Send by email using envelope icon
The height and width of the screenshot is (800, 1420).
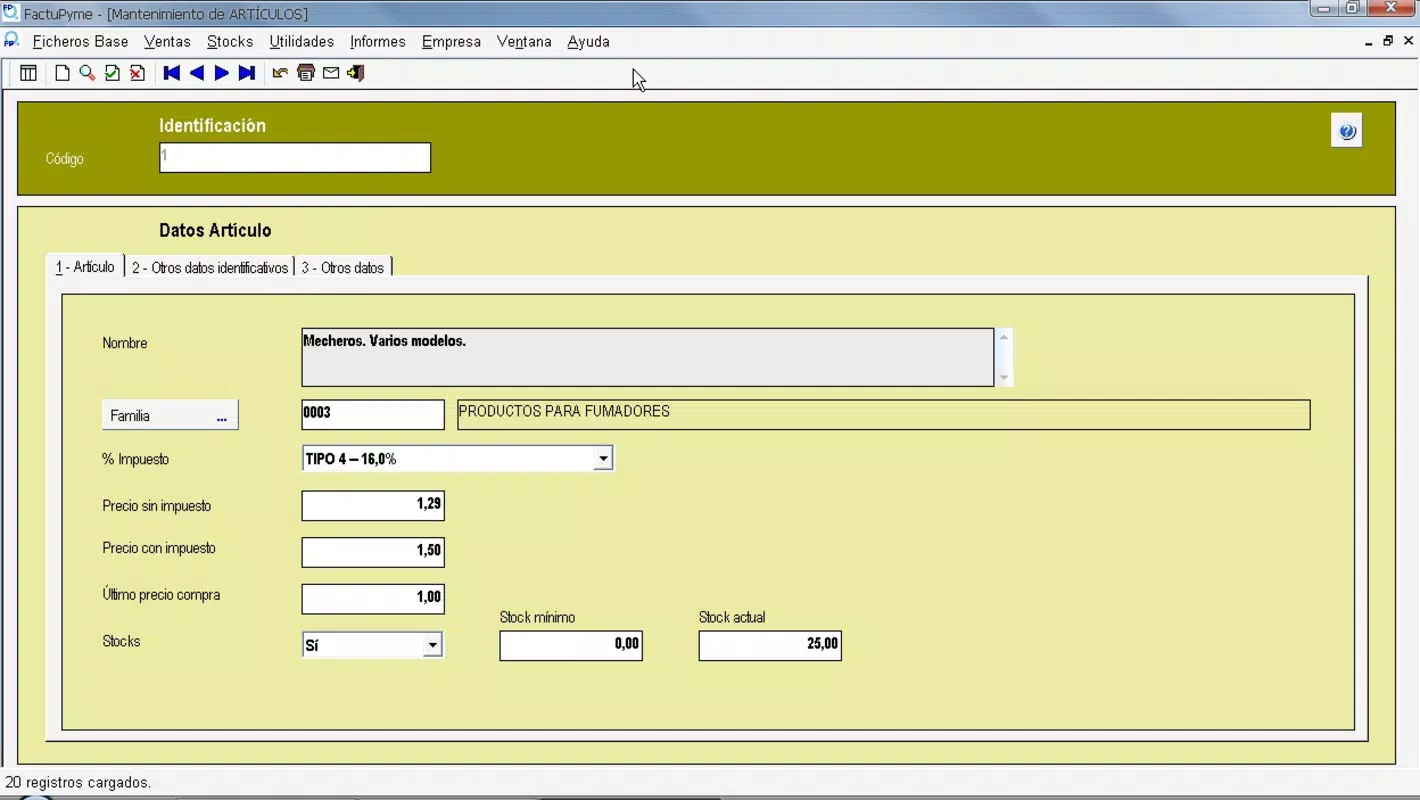(x=331, y=73)
